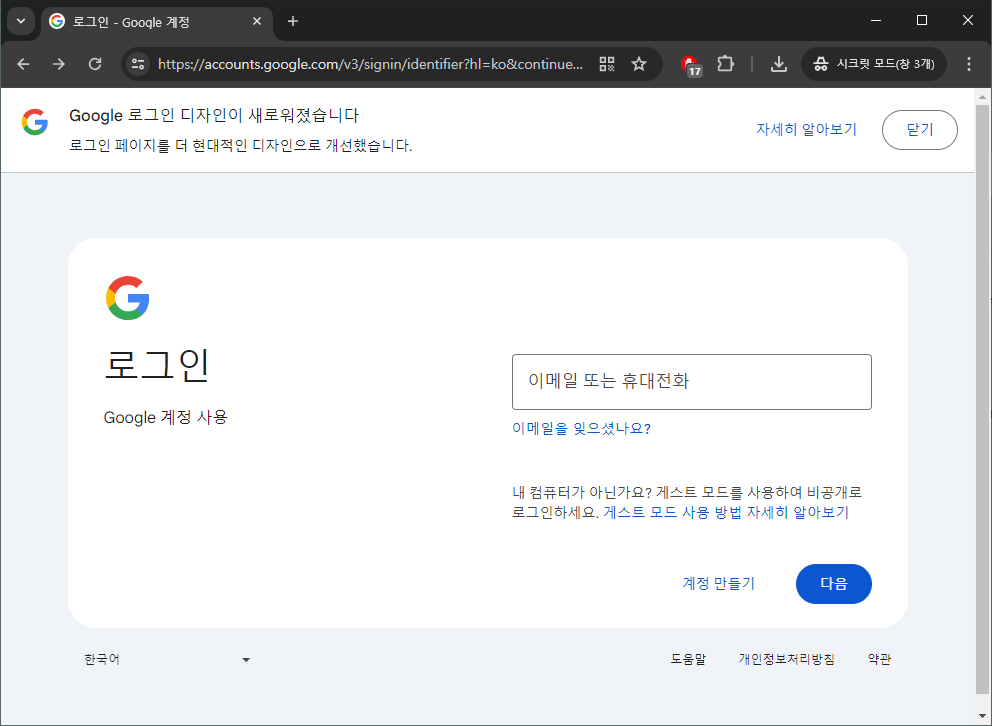Open the 도움말 footer link

(688, 659)
